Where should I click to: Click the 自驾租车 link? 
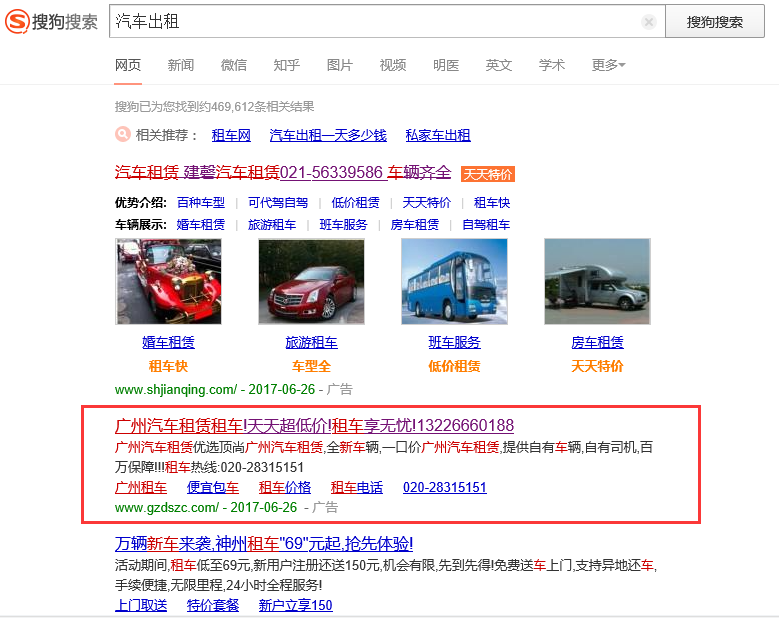point(486,225)
